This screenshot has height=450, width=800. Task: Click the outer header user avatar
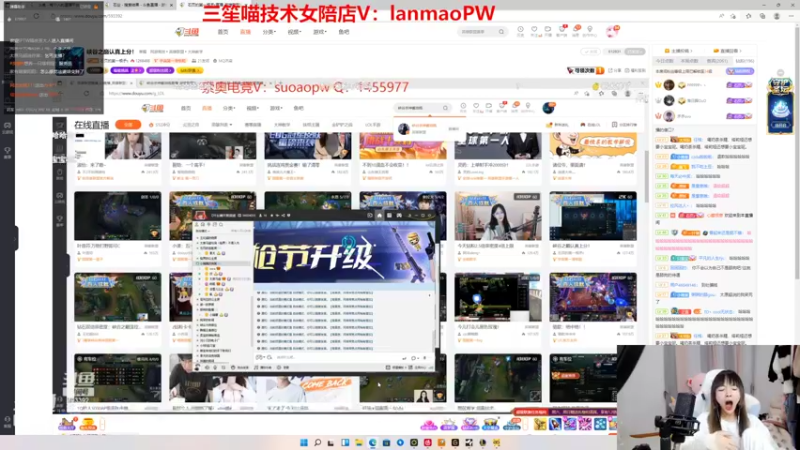[612, 32]
